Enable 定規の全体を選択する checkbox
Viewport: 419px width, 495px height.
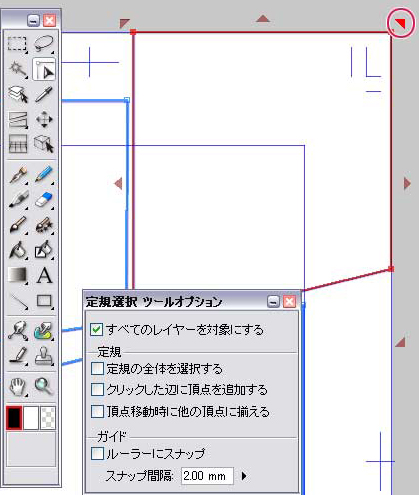pos(97,369)
